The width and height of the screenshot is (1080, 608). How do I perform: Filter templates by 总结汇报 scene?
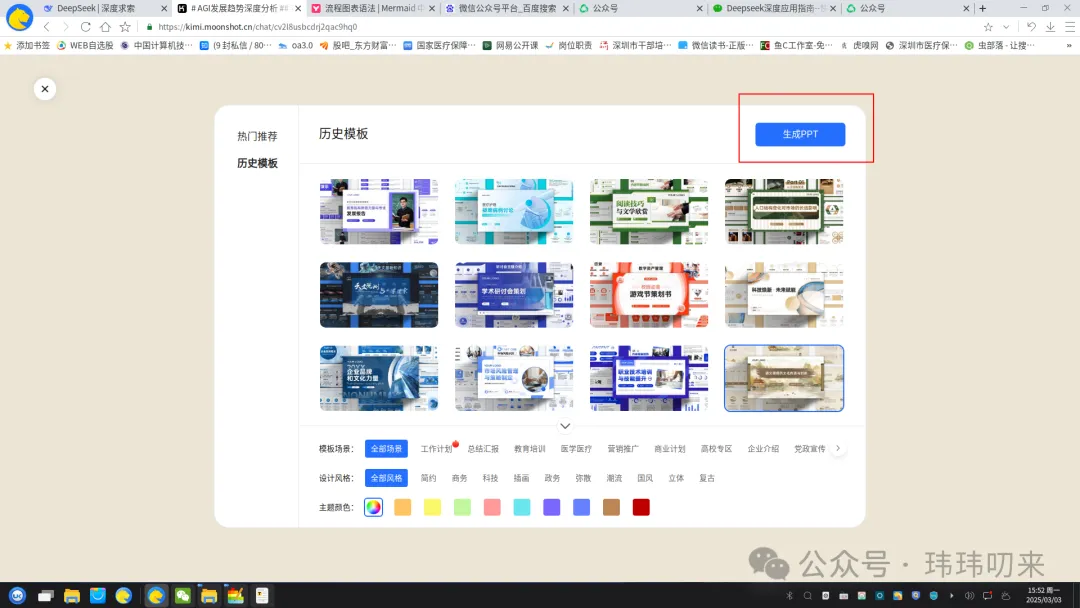pos(483,449)
